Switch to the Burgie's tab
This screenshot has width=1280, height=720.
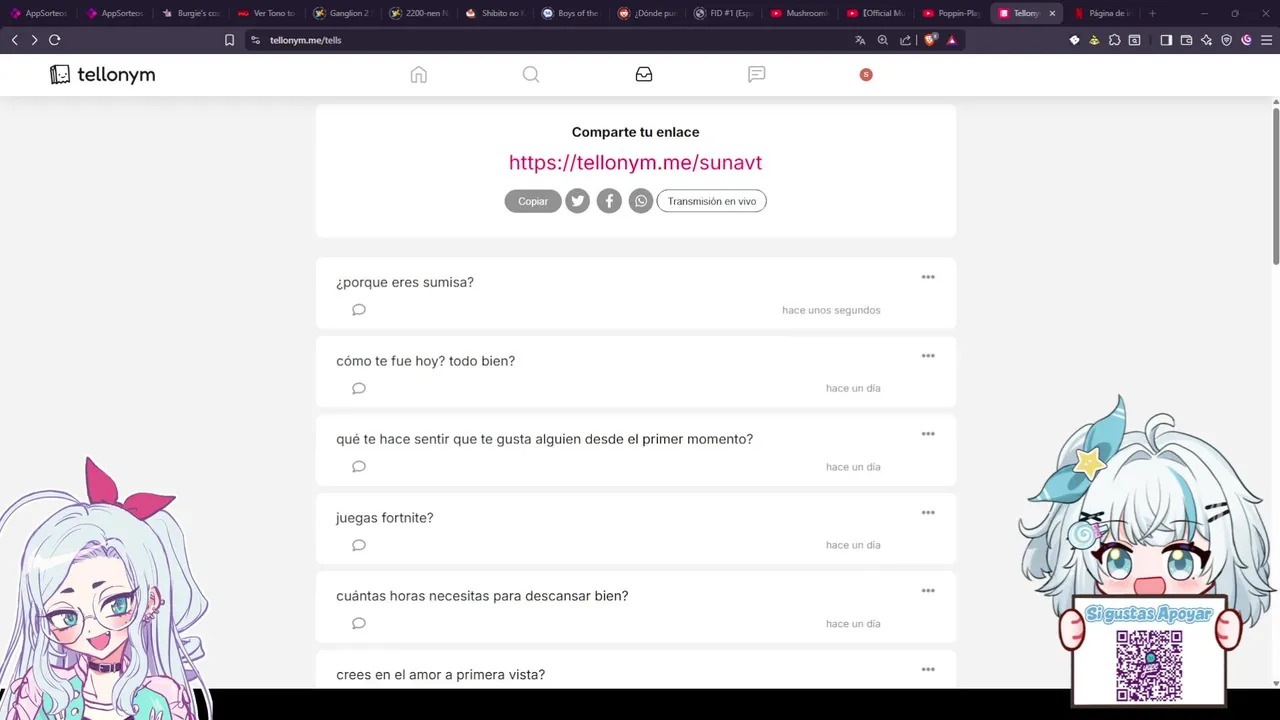click(x=191, y=13)
